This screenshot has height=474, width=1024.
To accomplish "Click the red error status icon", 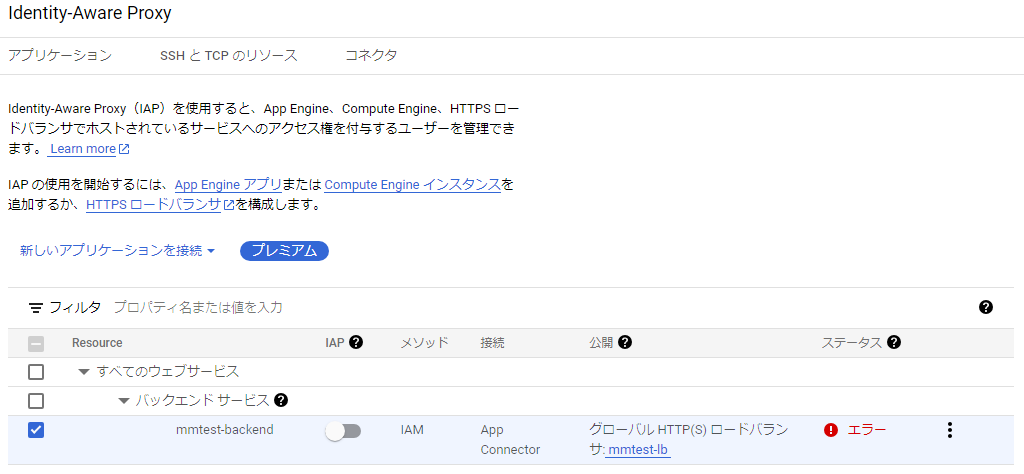I will click(831, 430).
